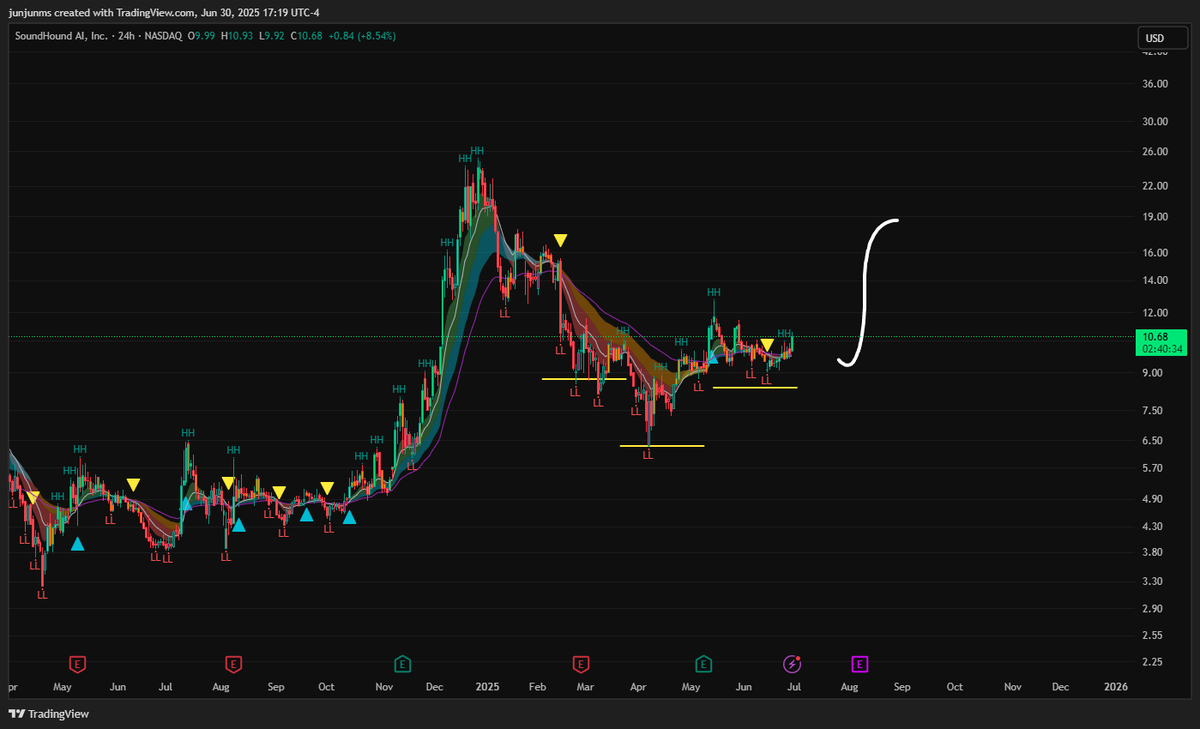Click the 2026 year label on time axis
Image resolution: width=1200 pixels, height=729 pixels.
click(1115, 687)
